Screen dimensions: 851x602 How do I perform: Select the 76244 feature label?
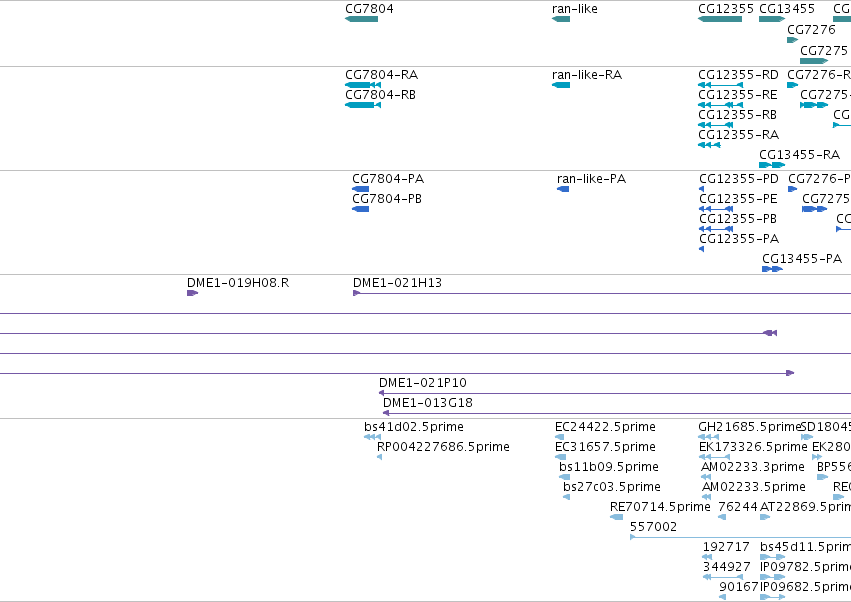click(738, 507)
